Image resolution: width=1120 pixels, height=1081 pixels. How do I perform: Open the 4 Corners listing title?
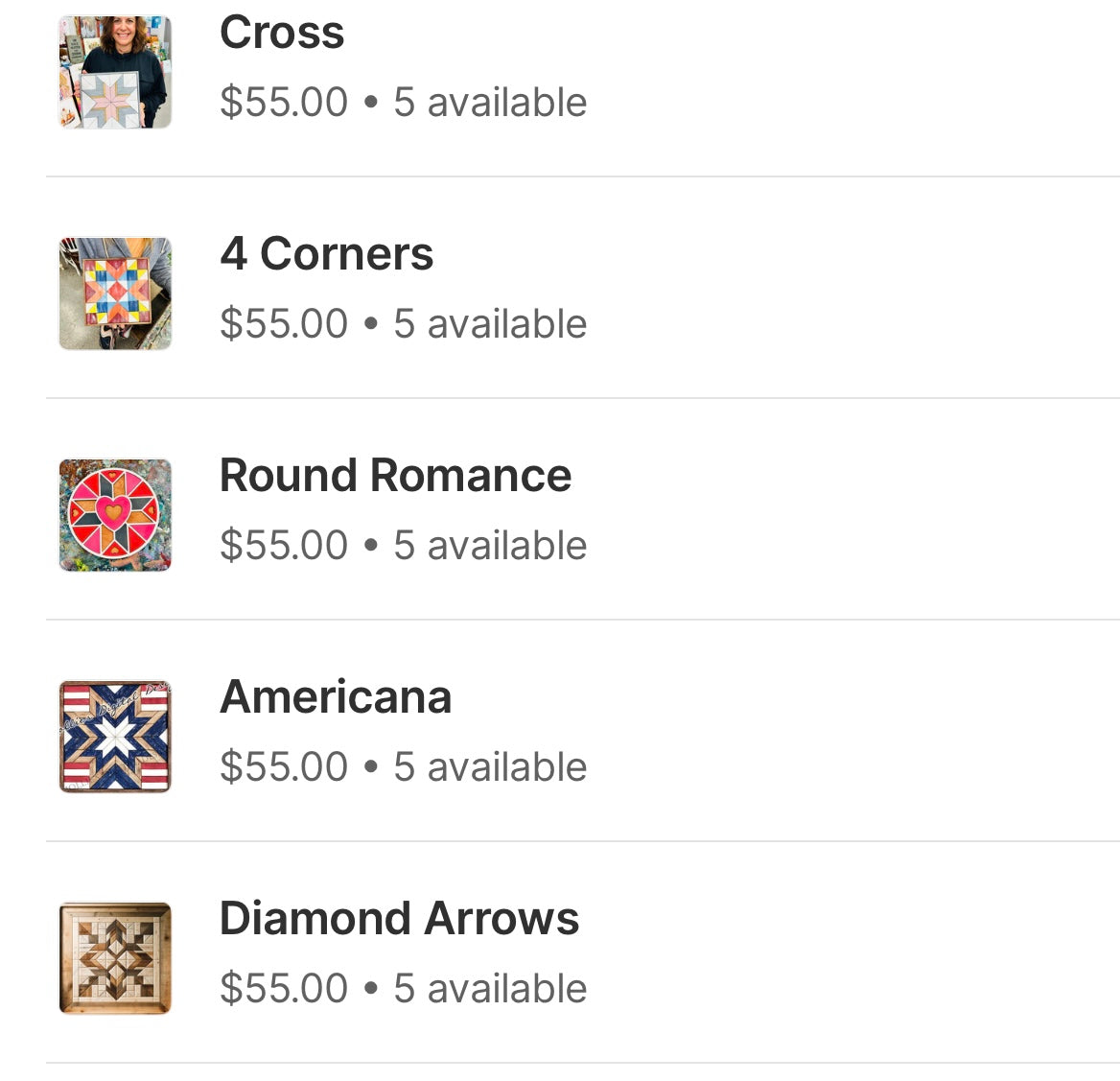(326, 254)
